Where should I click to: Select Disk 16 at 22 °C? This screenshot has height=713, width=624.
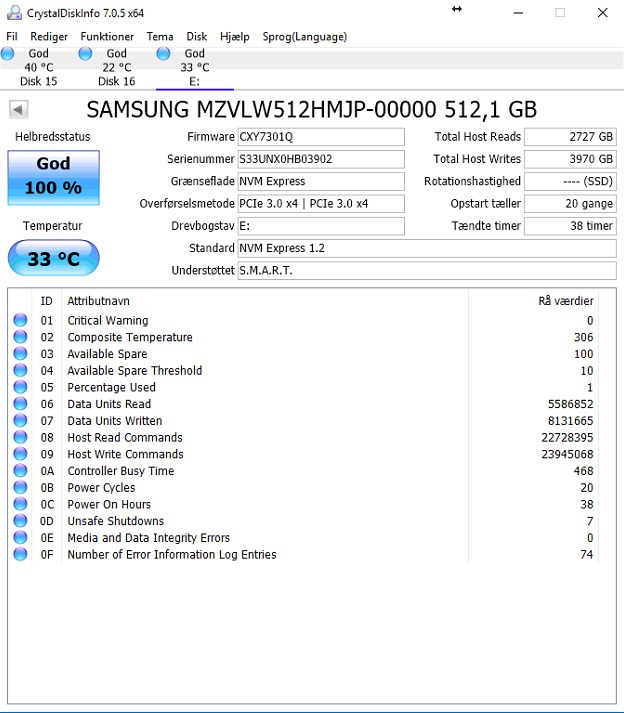coord(117,67)
